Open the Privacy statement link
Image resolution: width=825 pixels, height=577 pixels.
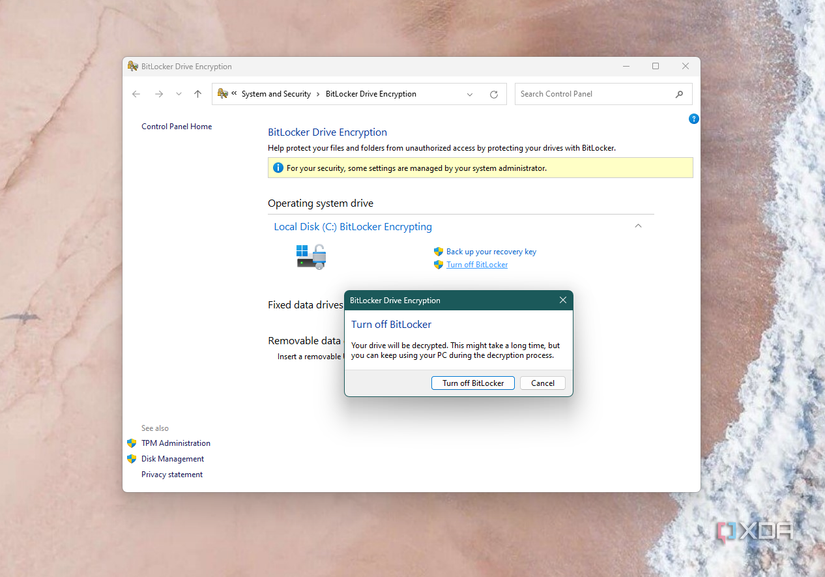tap(172, 474)
